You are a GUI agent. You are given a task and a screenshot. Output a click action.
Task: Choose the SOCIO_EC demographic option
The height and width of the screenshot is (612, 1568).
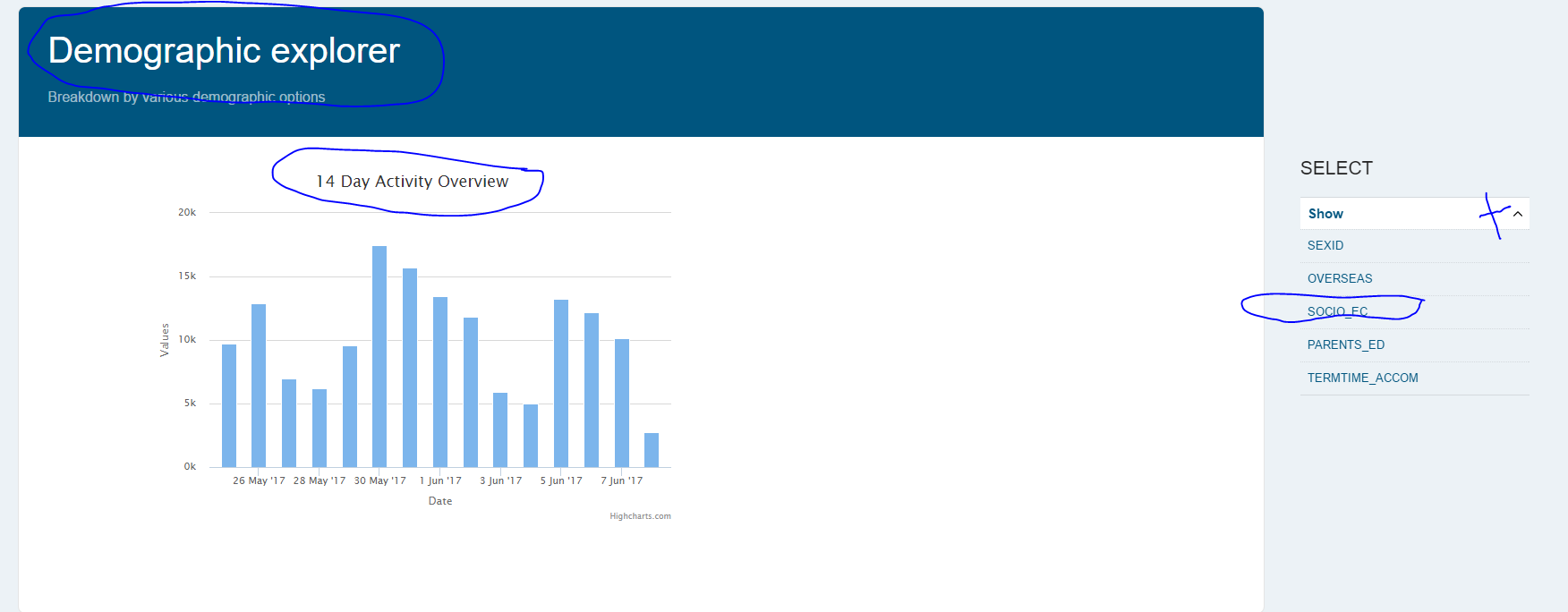click(x=1337, y=311)
